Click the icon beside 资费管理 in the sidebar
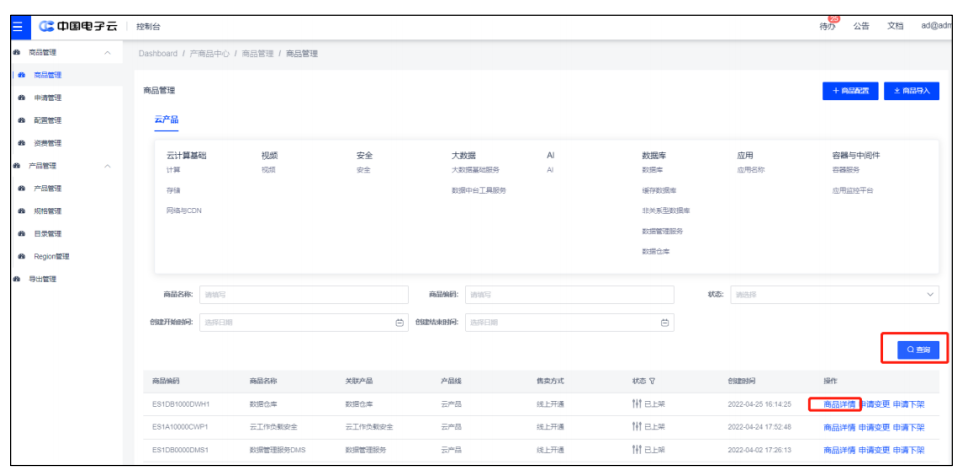Image resolution: width=962 pixels, height=473 pixels. tap(22, 144)
